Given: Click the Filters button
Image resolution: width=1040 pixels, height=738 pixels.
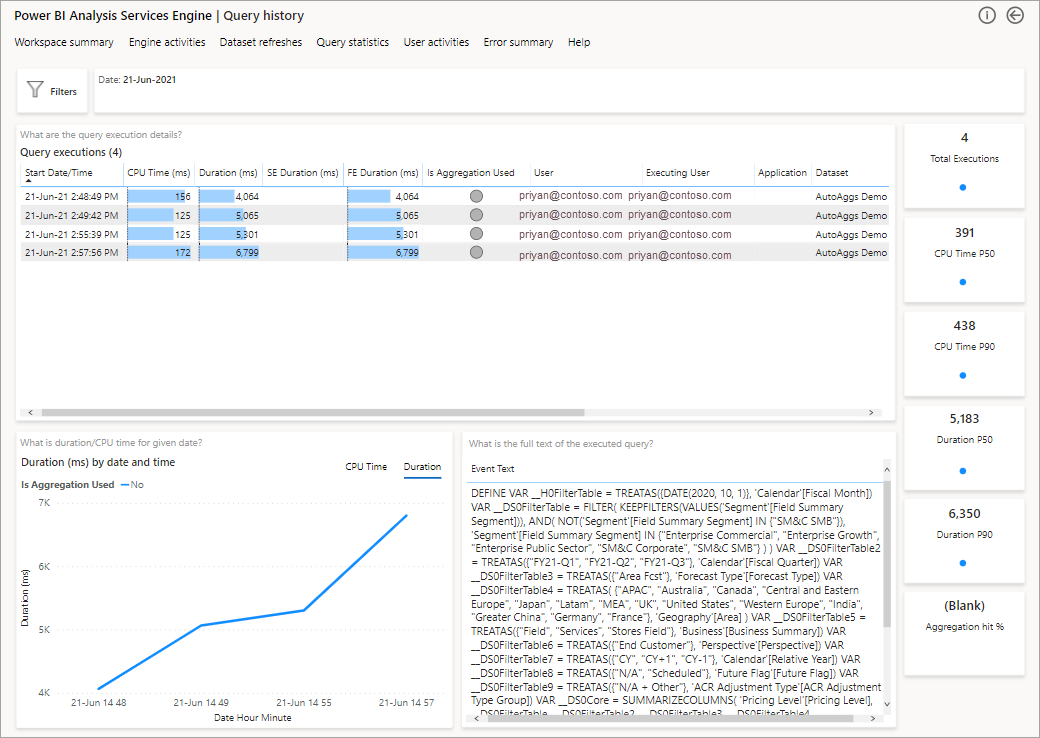Looking at the screenshot, I should pyautogui.click(x=52, y=90).
